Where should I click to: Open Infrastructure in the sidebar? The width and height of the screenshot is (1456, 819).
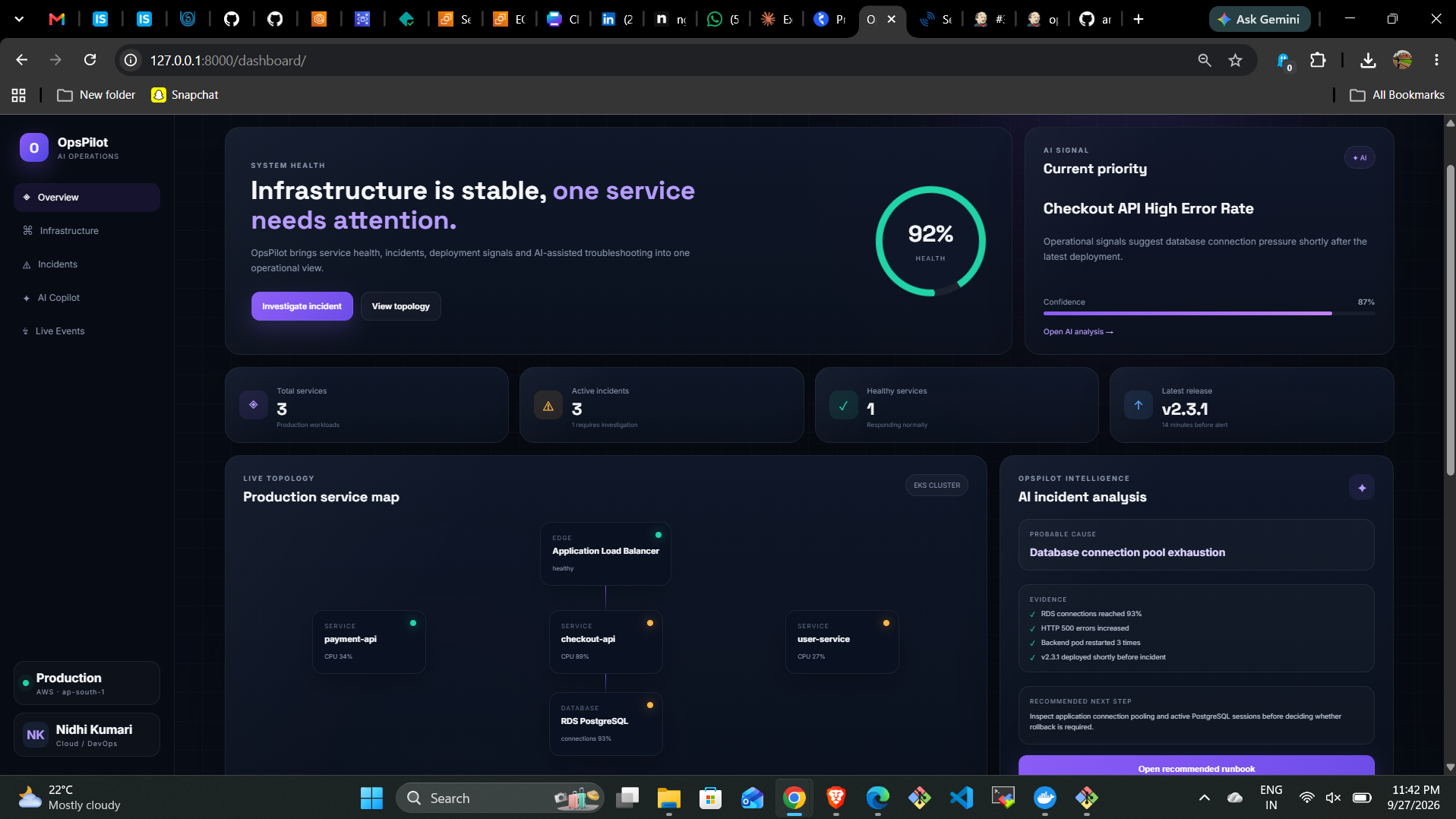point(87,231)
